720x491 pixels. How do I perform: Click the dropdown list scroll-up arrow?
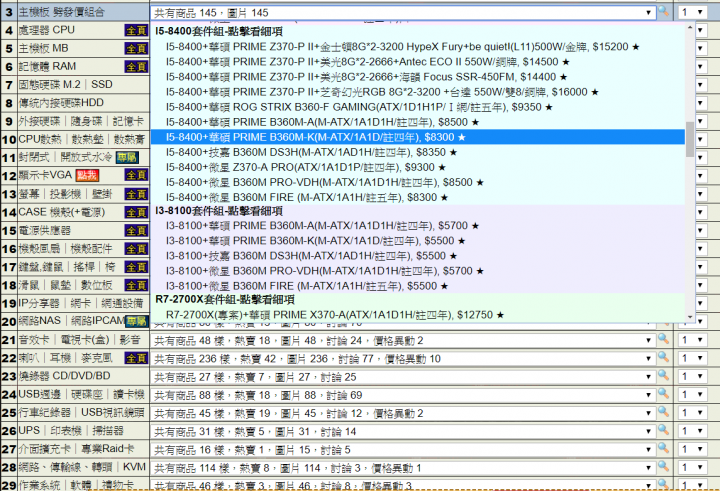690,28
